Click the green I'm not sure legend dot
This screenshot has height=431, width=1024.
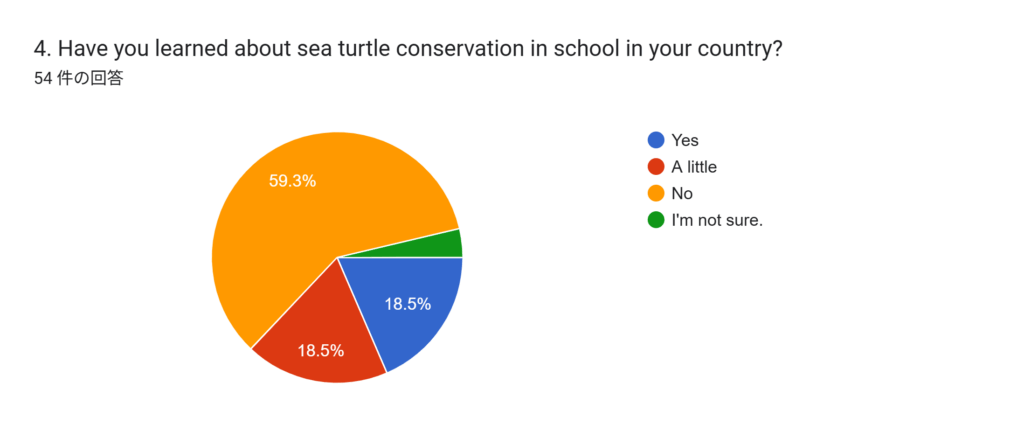click(656, 220)
